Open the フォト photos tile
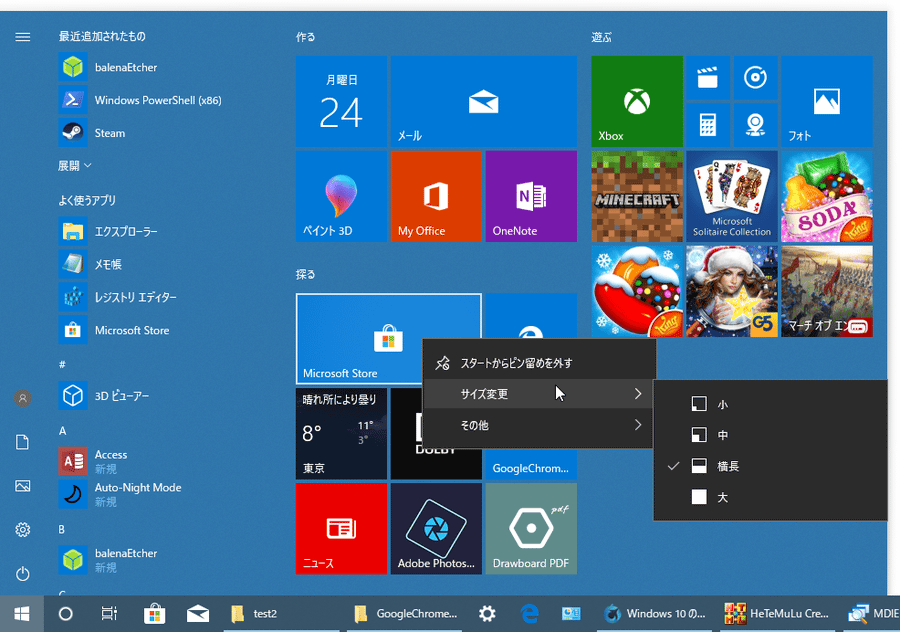This screenshot has height=632, width=900. tap(827, 101)
